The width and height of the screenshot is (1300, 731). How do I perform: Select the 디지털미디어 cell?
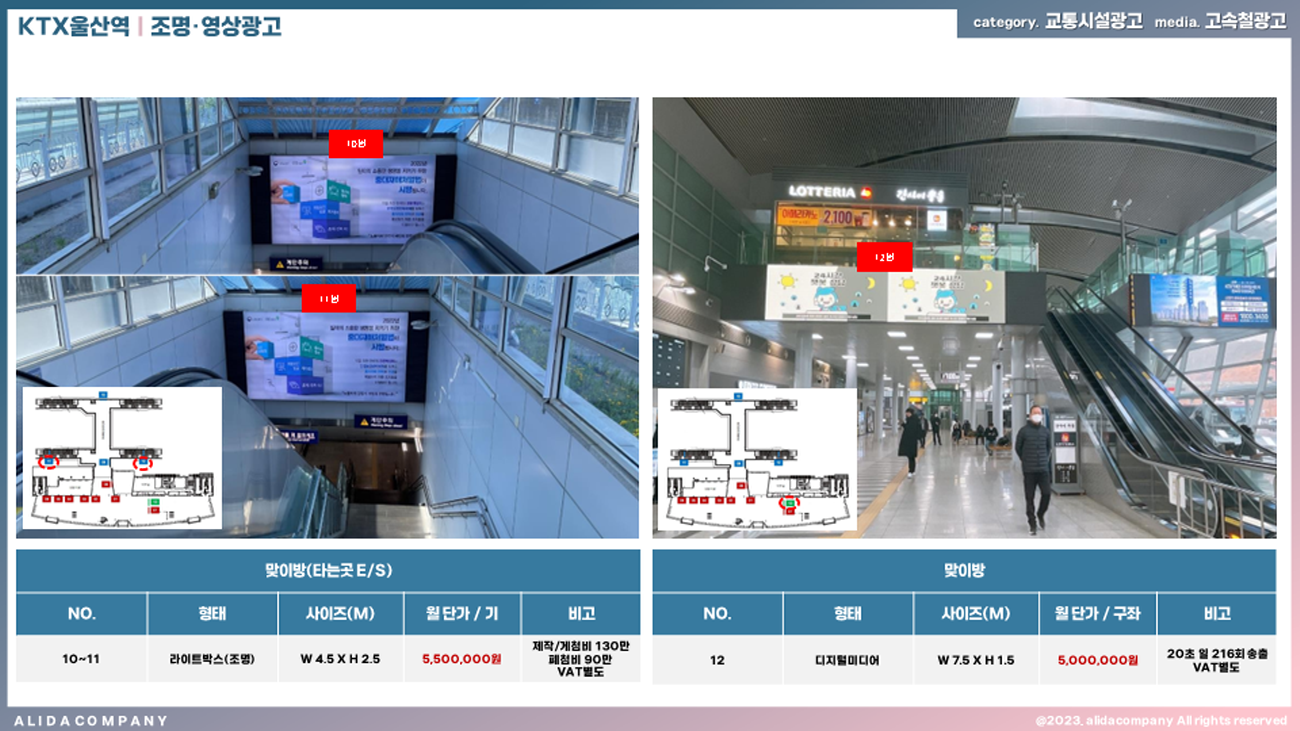click(848, 660)
